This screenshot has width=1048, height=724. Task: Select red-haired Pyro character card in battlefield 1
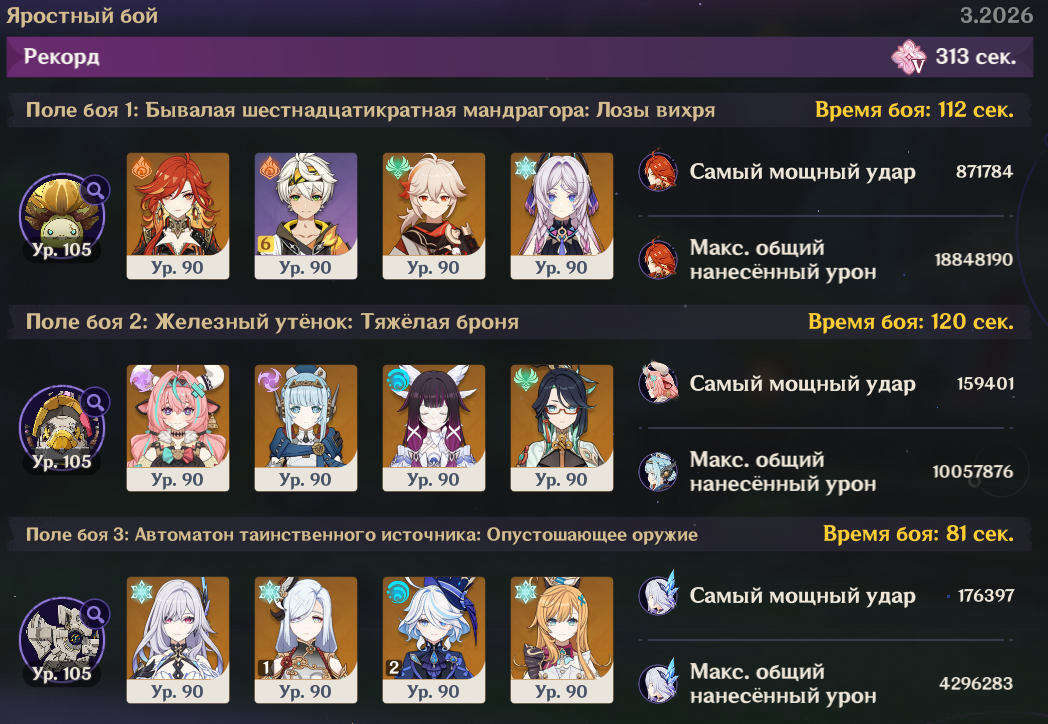tap(178, 216)
